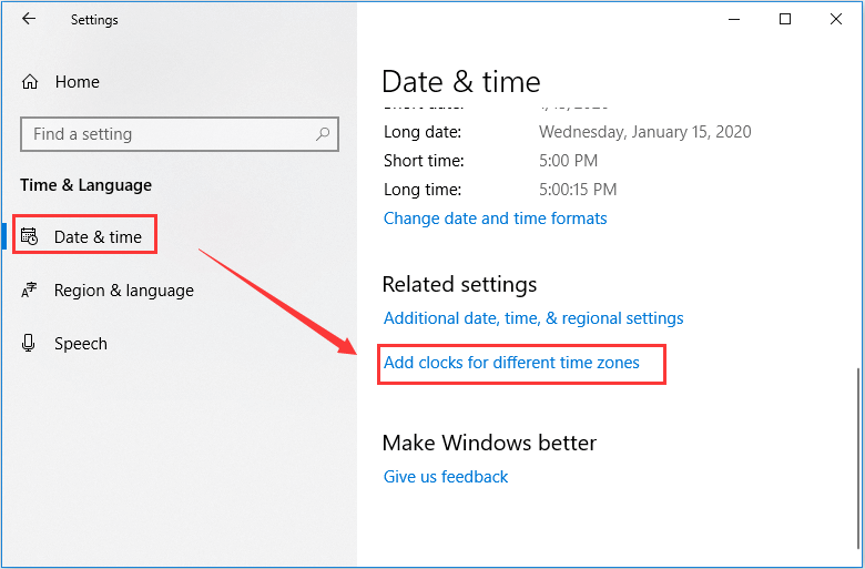Image resolution: width=865 pixels, height=569 pixels.
Task: Click the back arrow in Settings
Action: point(29,19)
